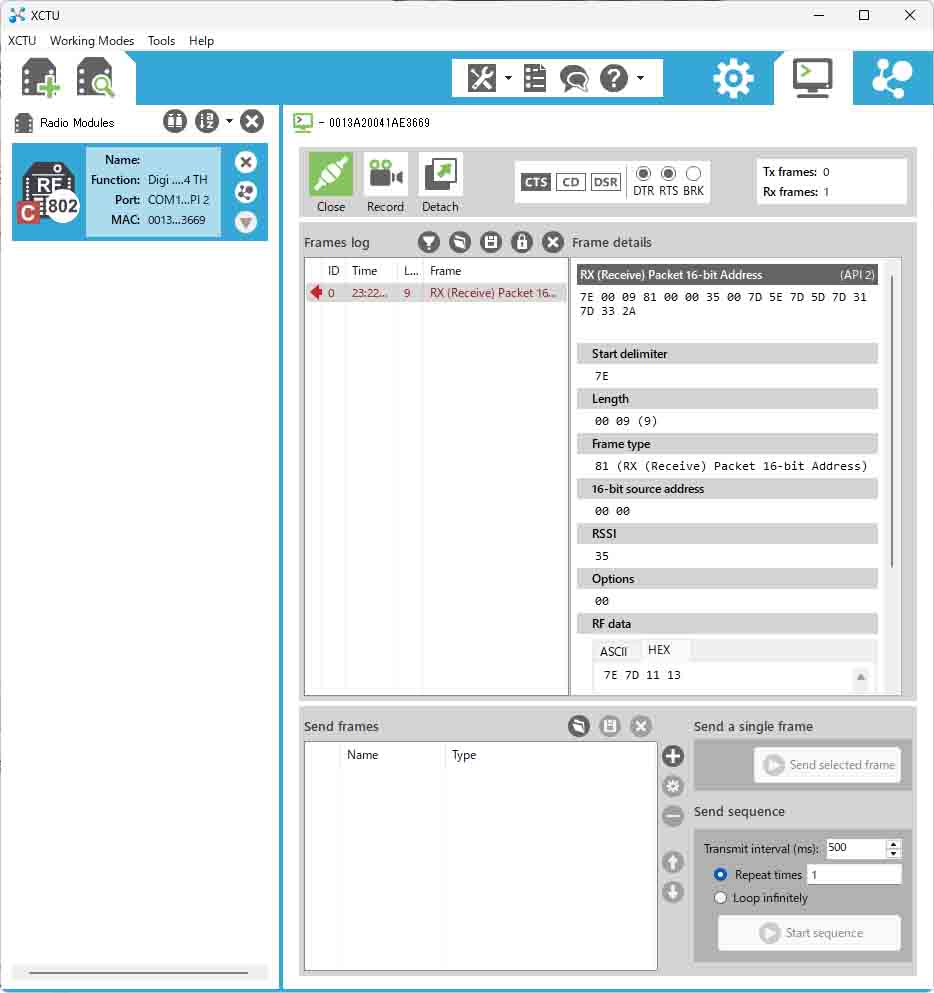Remove selected send frame minus icon

(672, 816)
